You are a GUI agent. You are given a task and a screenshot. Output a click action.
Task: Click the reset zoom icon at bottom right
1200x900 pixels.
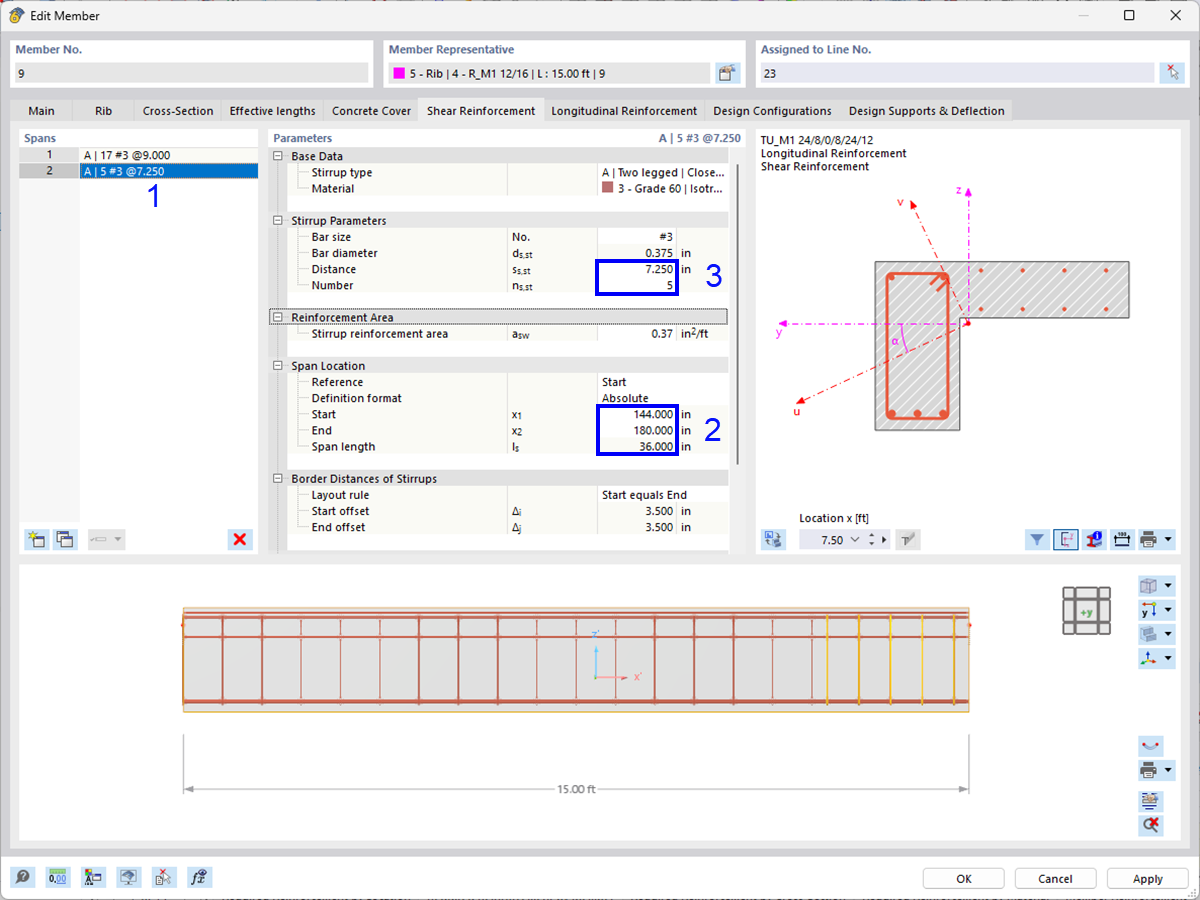tap(1150, 825)
